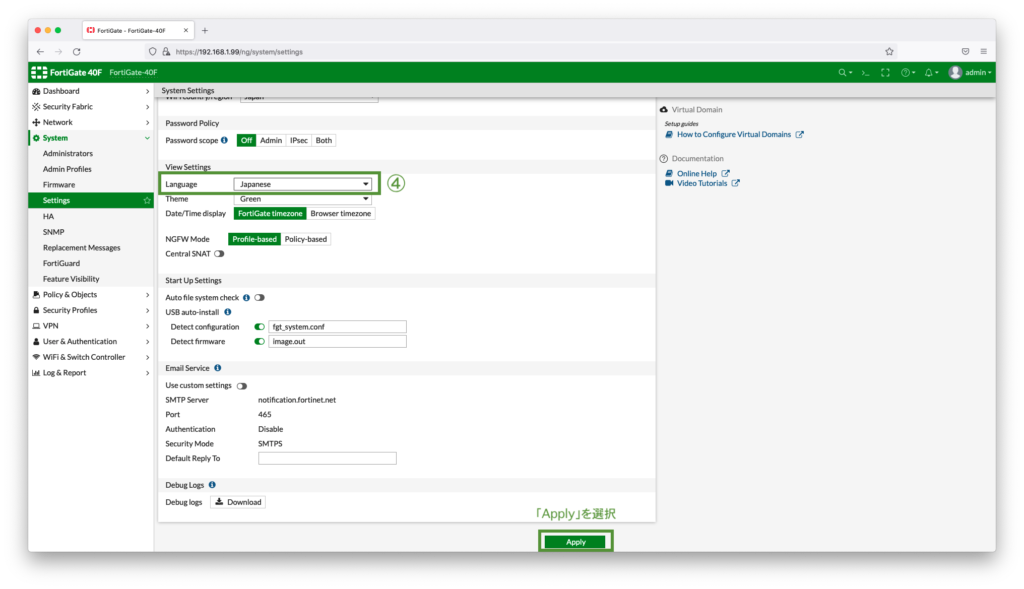Click the Debug Logs info icon
1024x589 pixels.
212,485
